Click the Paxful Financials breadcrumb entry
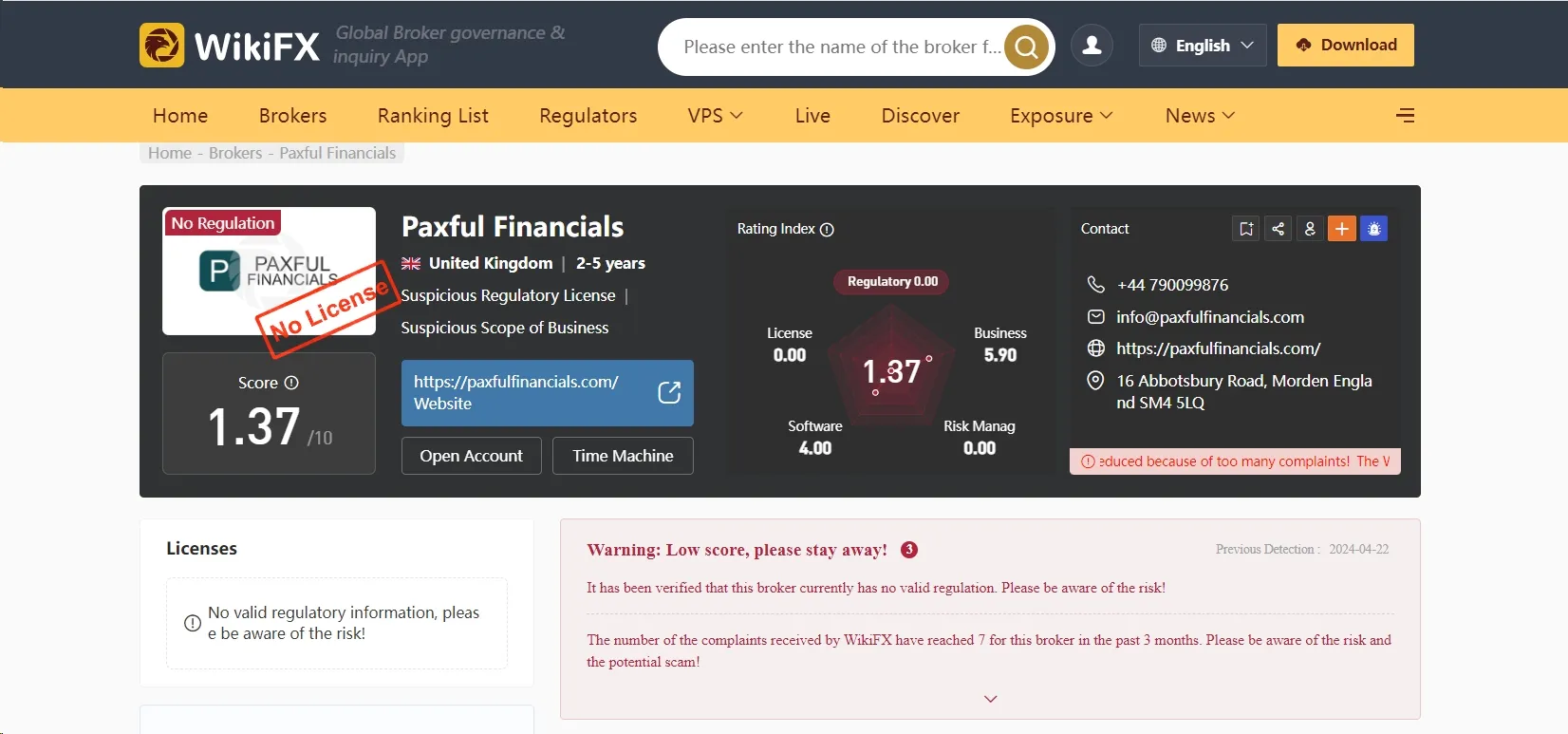The height and width of the screenshot is (734, 1568). coord(337,153)
